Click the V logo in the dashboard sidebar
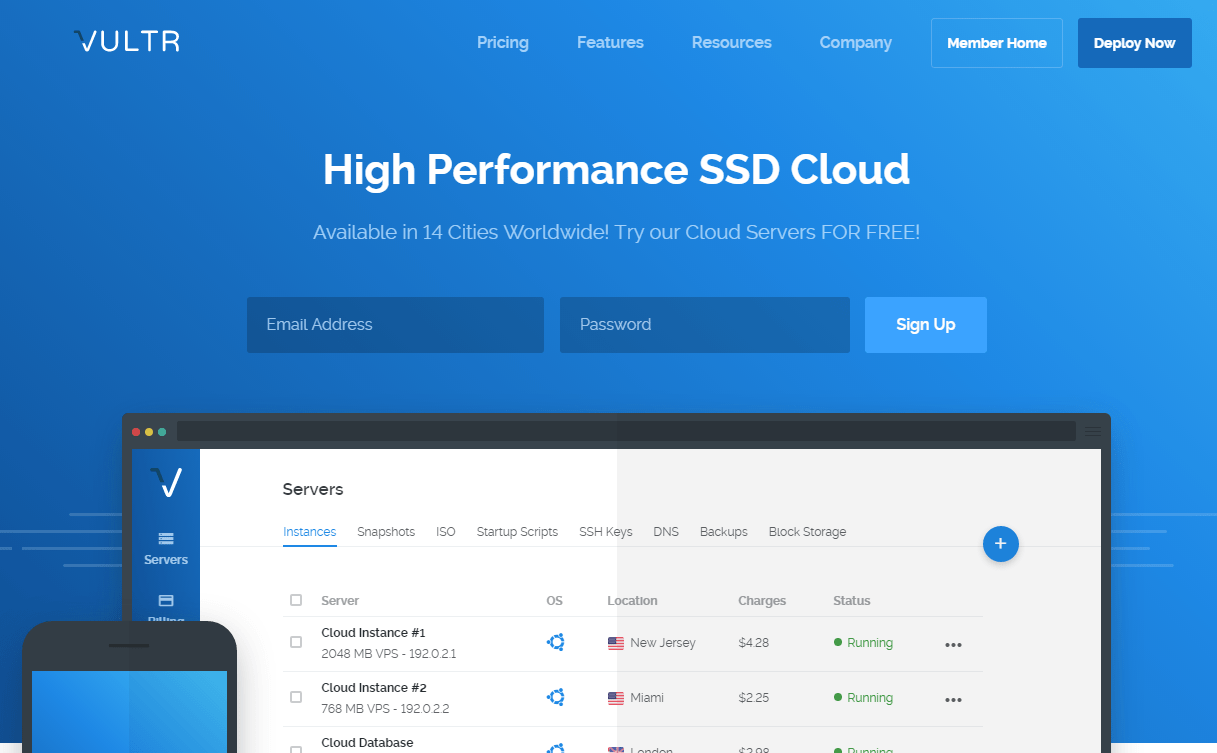 [166, 482]
